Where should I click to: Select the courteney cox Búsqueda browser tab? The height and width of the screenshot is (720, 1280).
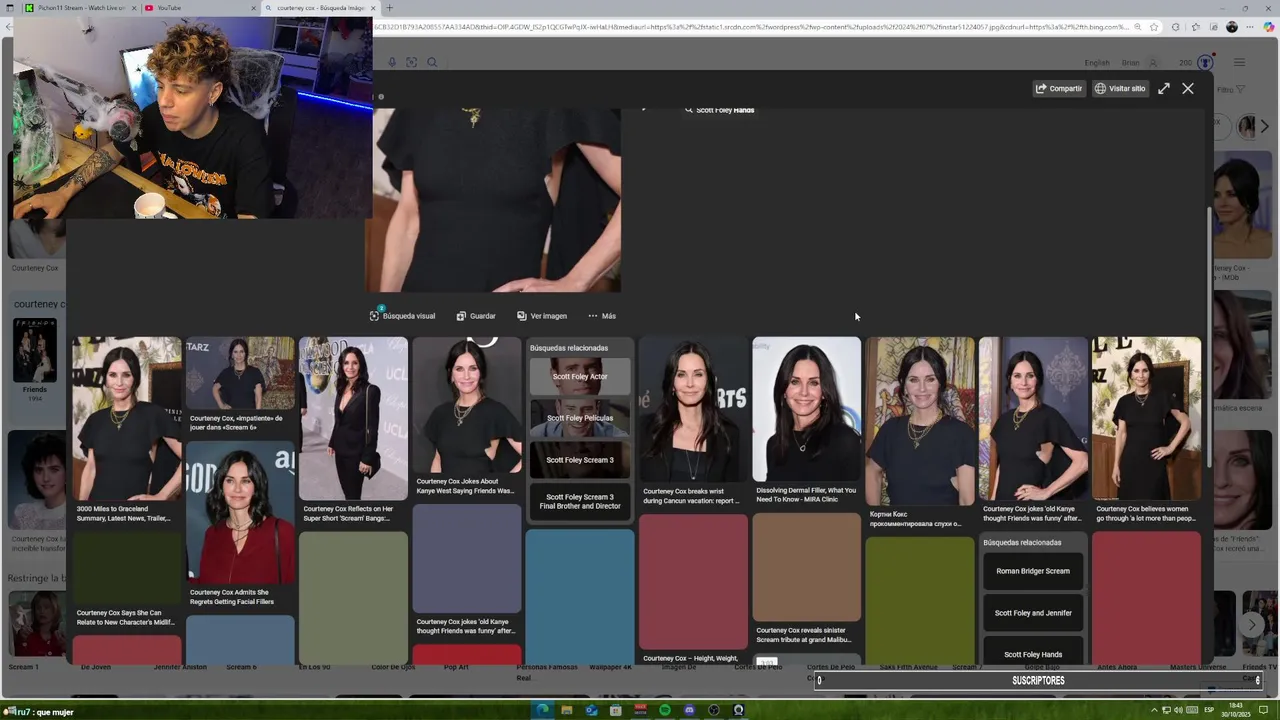(318, 8)
